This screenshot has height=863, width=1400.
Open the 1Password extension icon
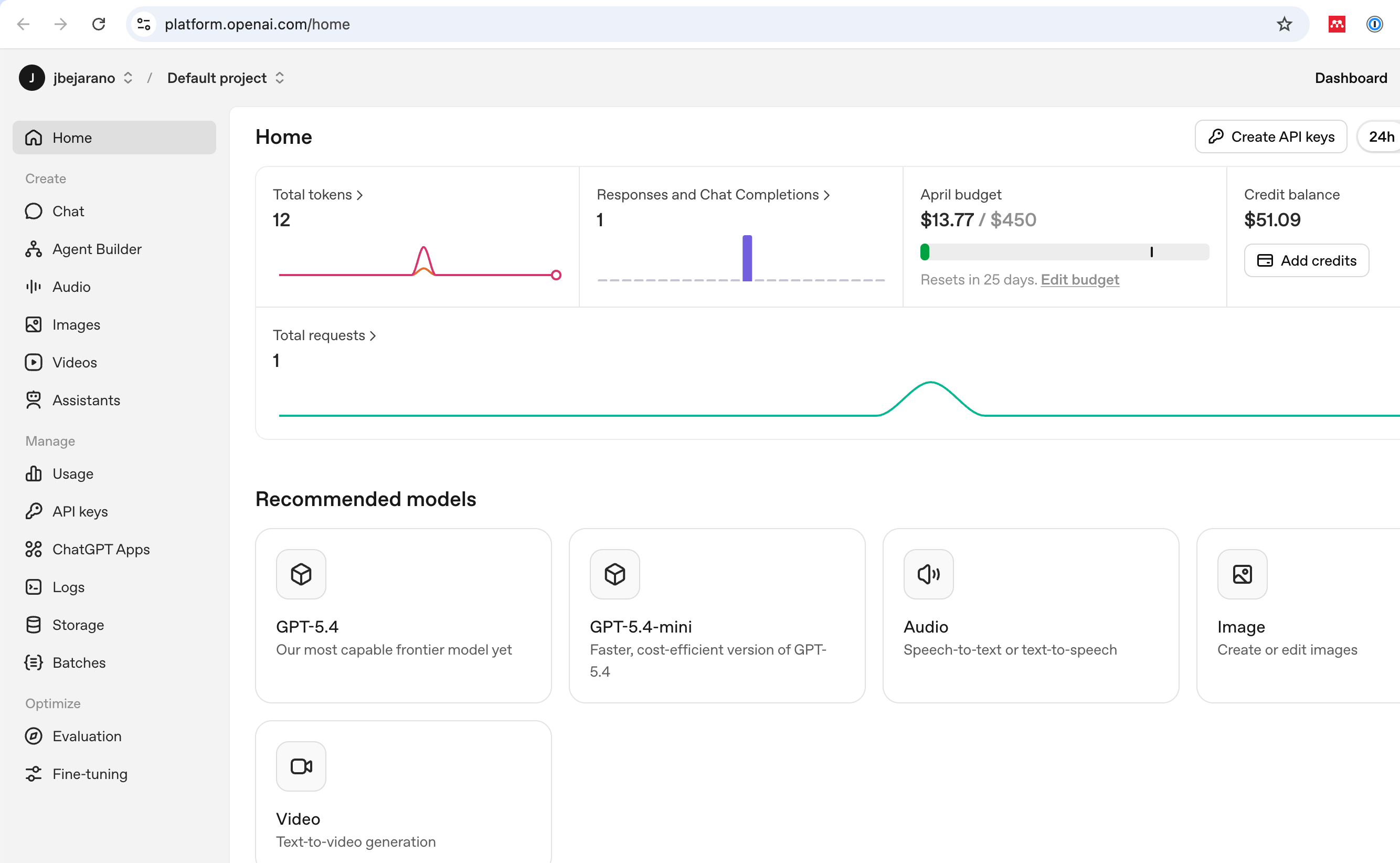tap(1374, 24)
